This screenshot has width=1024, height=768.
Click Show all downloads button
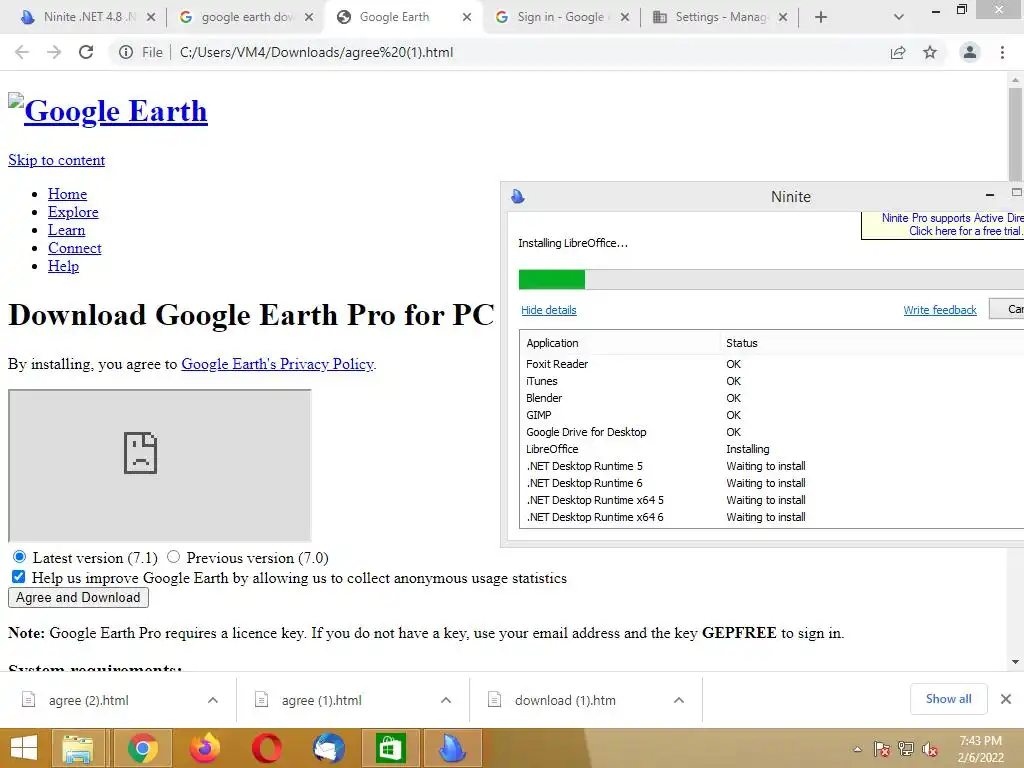(948, 699)
